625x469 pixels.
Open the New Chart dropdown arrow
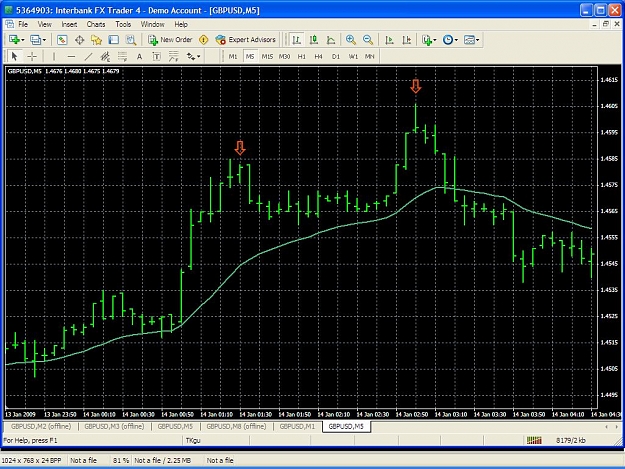pyautogui.click(x=23, y=40)
